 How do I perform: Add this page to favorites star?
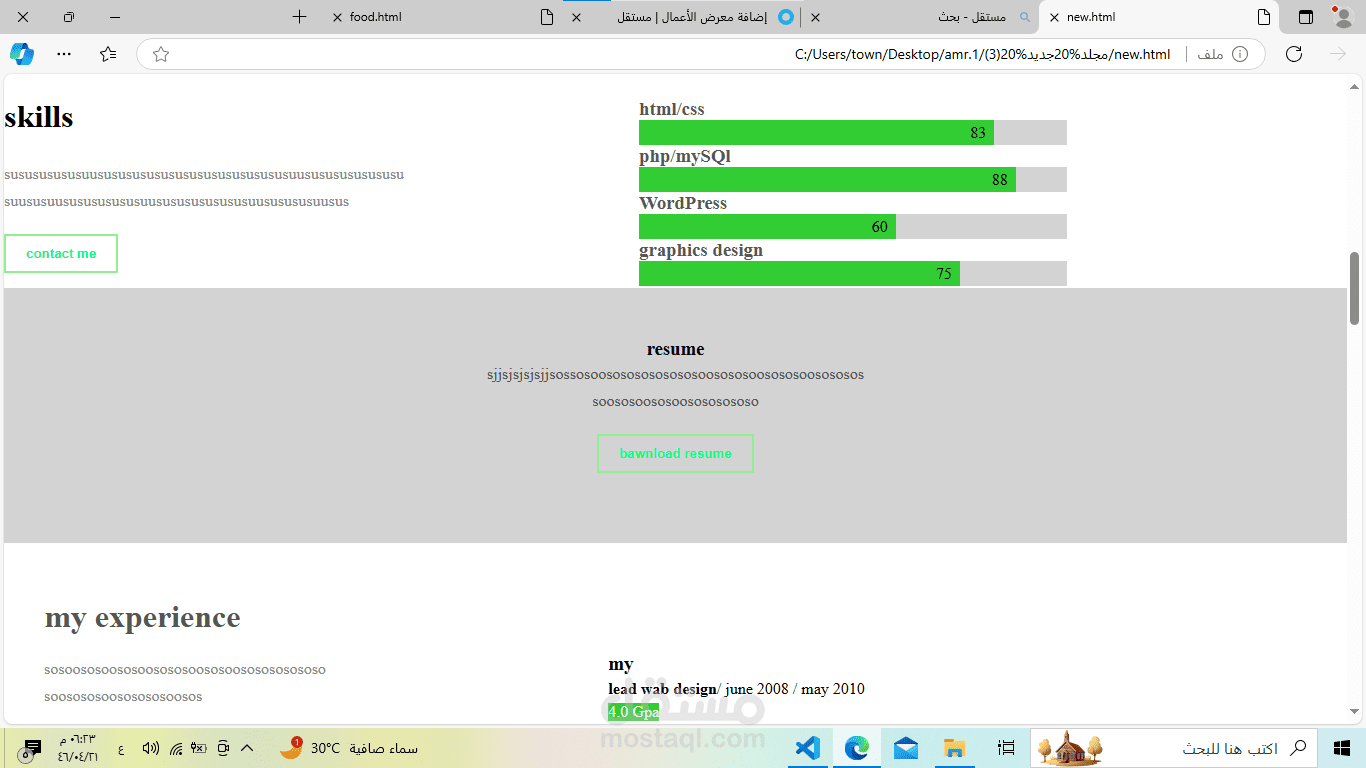click(161, 54)
